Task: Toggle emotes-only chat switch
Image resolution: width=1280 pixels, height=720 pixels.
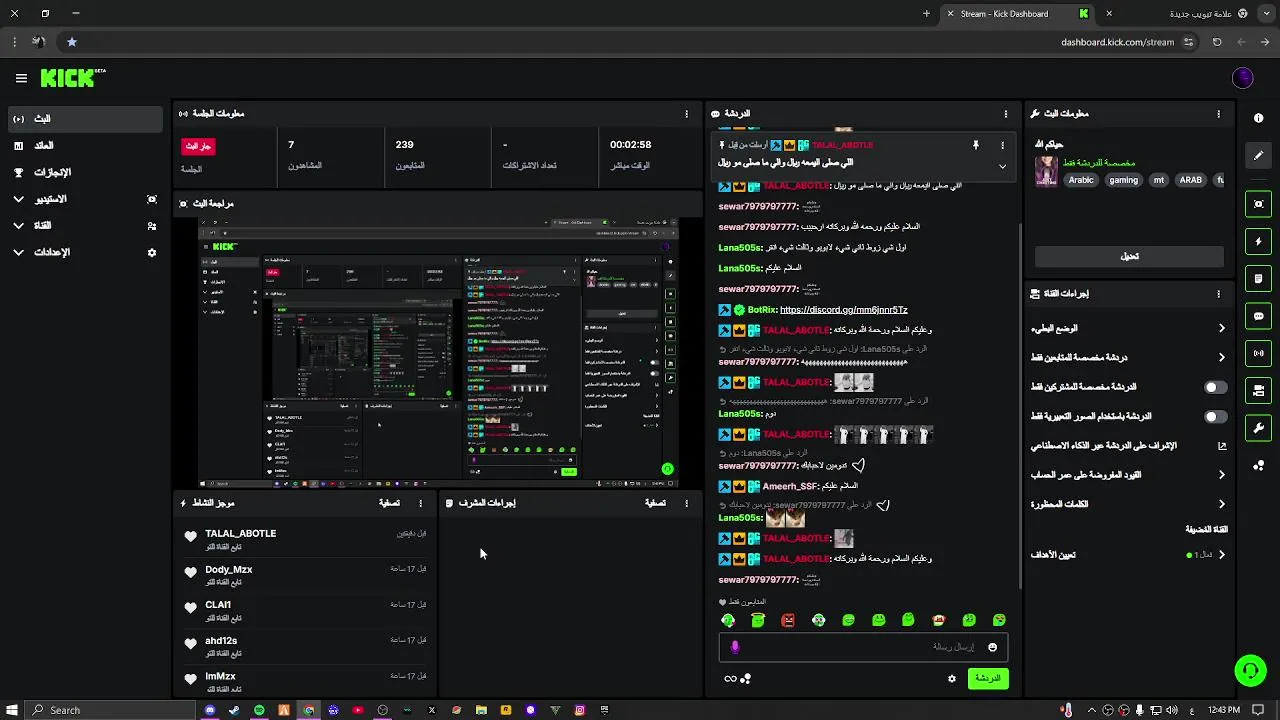Action: (x=1215, y=416)
